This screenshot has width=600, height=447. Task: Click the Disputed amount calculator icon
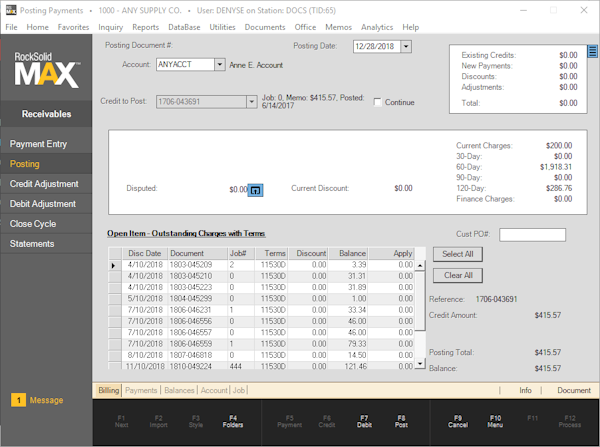pos(255,189)
